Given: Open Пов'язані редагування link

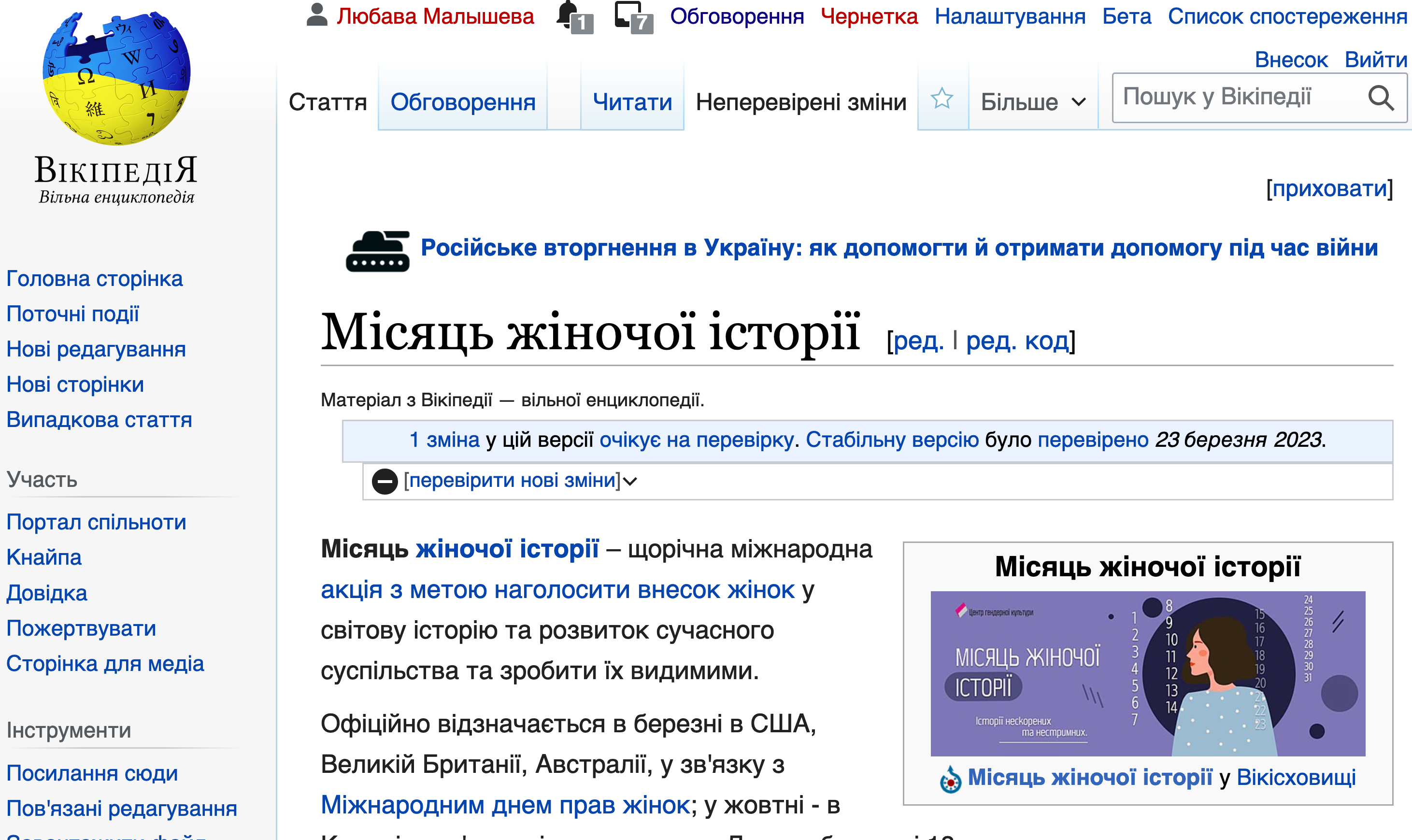Looking at the screenshot, I should (122, 809).
